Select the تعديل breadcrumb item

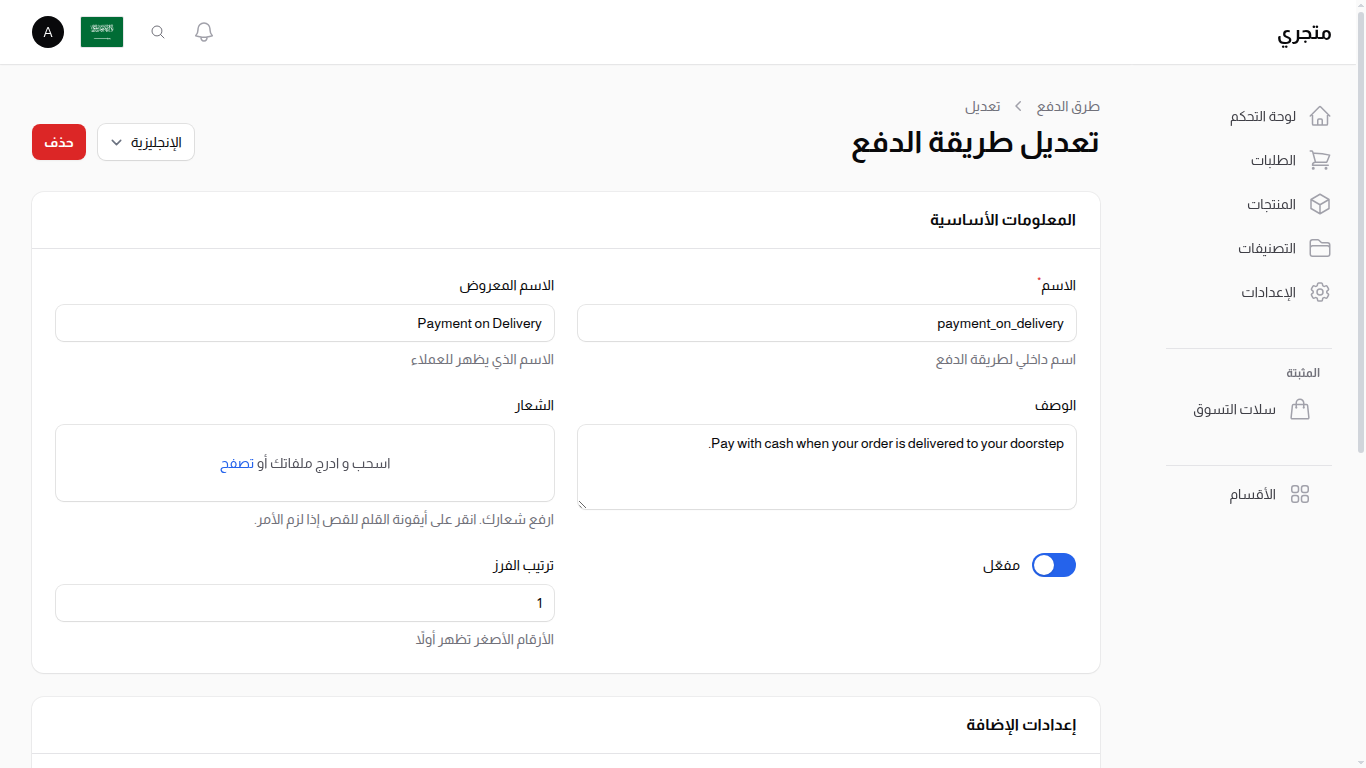coord(984,106)
